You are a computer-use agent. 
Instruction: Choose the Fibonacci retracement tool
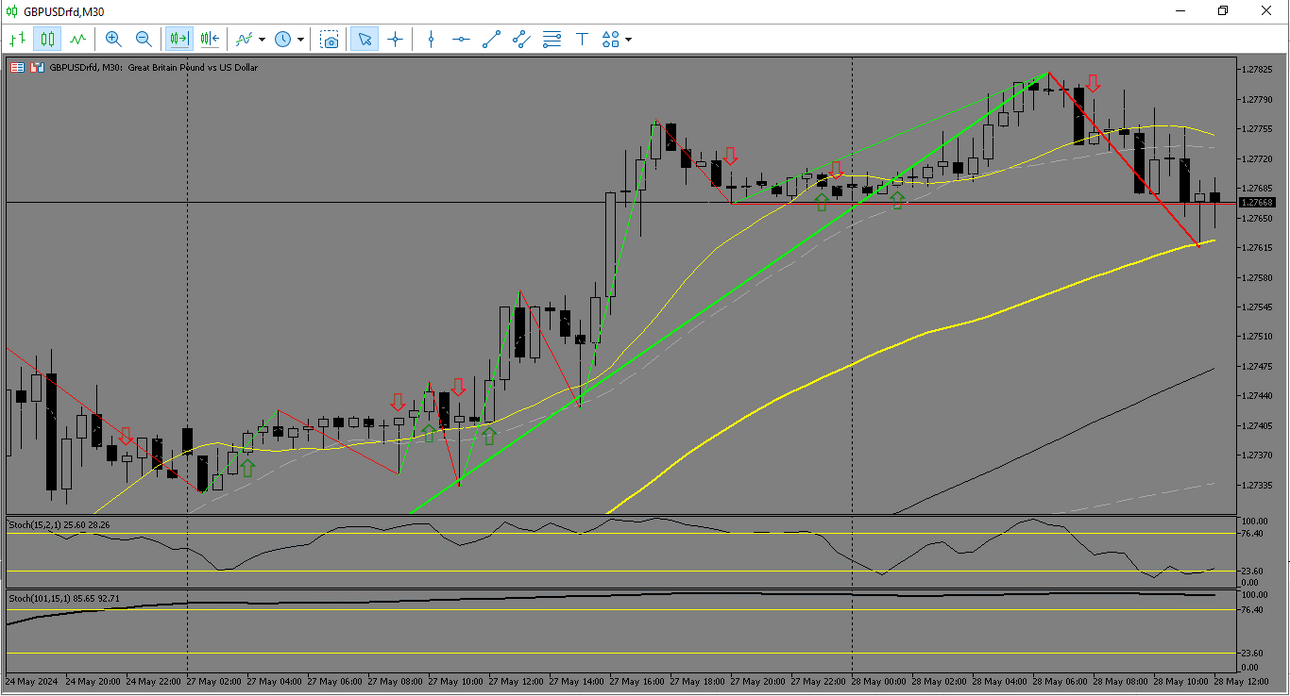coord(552,39)
